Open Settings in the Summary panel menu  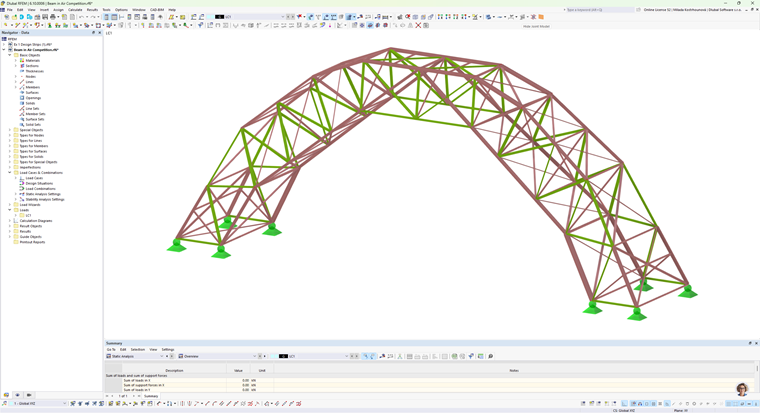click(168, 350)
